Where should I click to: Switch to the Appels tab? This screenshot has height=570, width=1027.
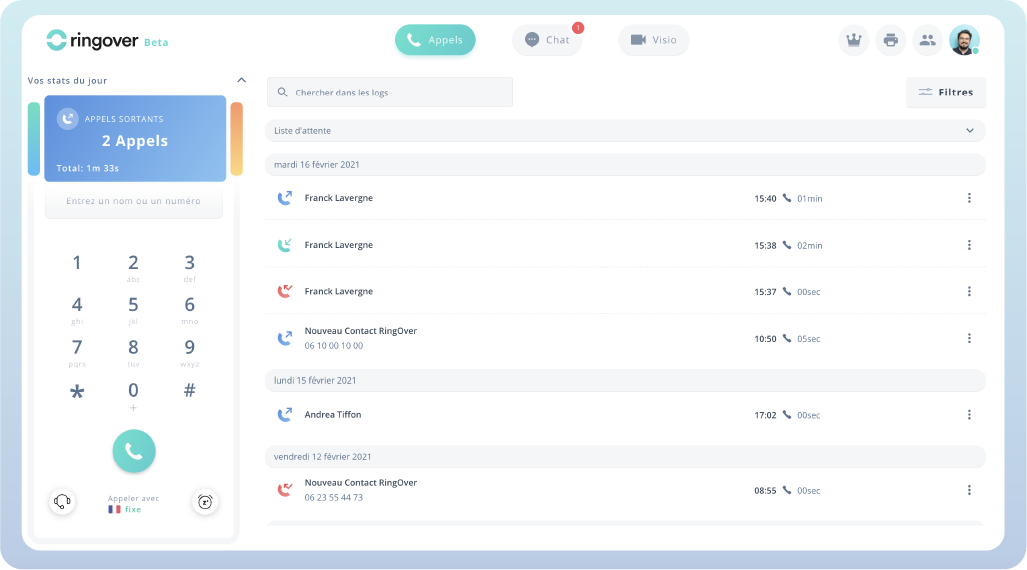click(435, 40)
